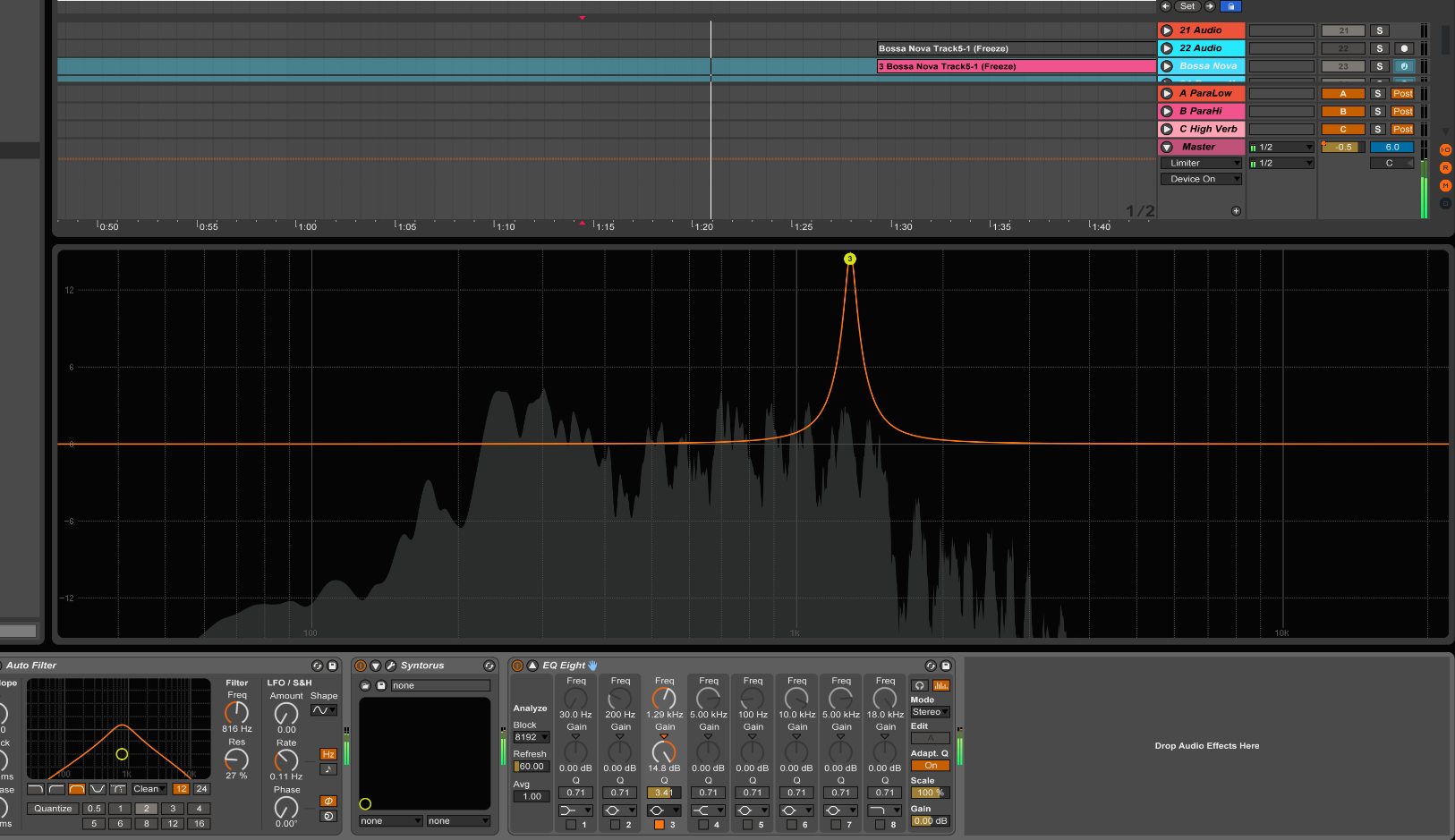Toggle EQ Eight spectrum analyzer icon
This screenshot has height=840, width=1455.
click(940, 685)
